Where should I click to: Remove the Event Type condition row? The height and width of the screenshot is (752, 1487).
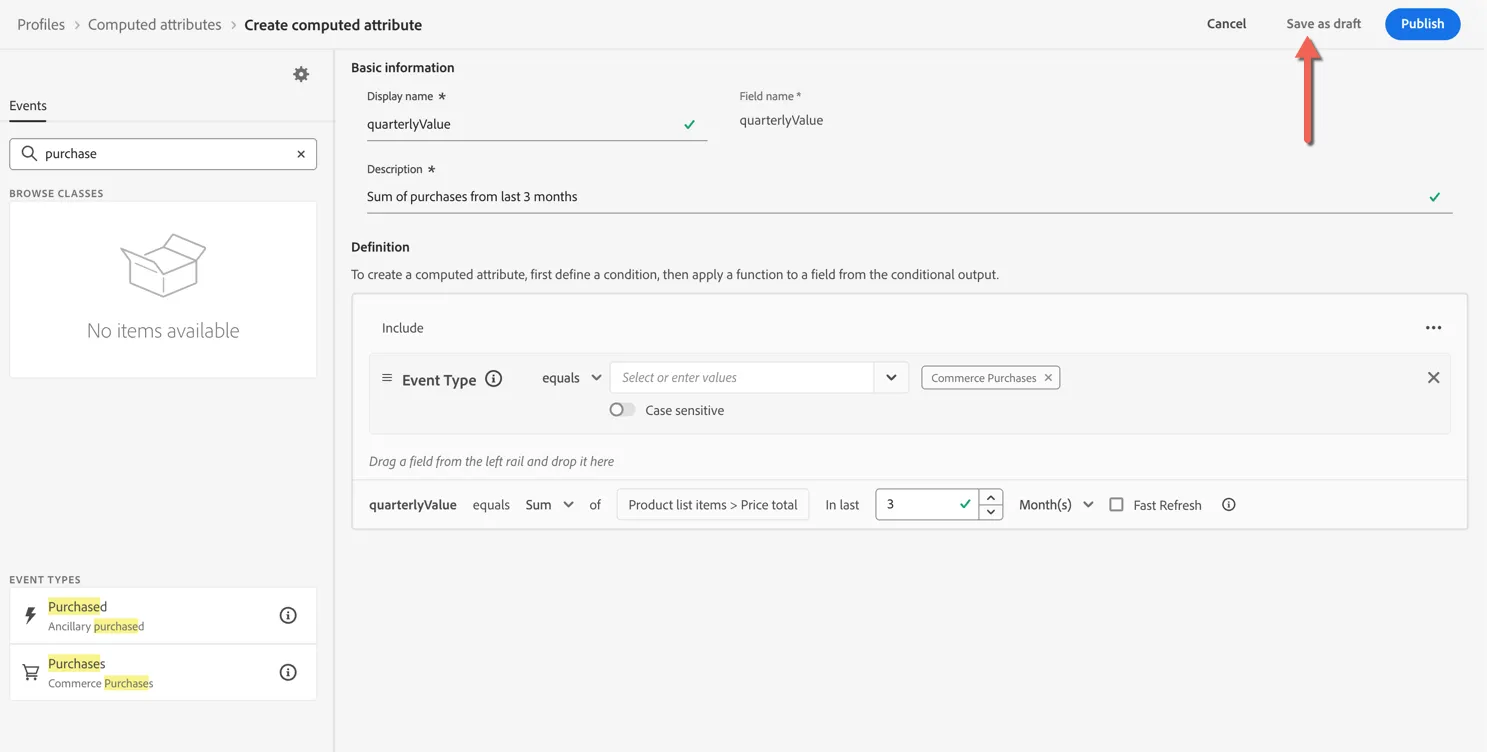pos(1433,378)
